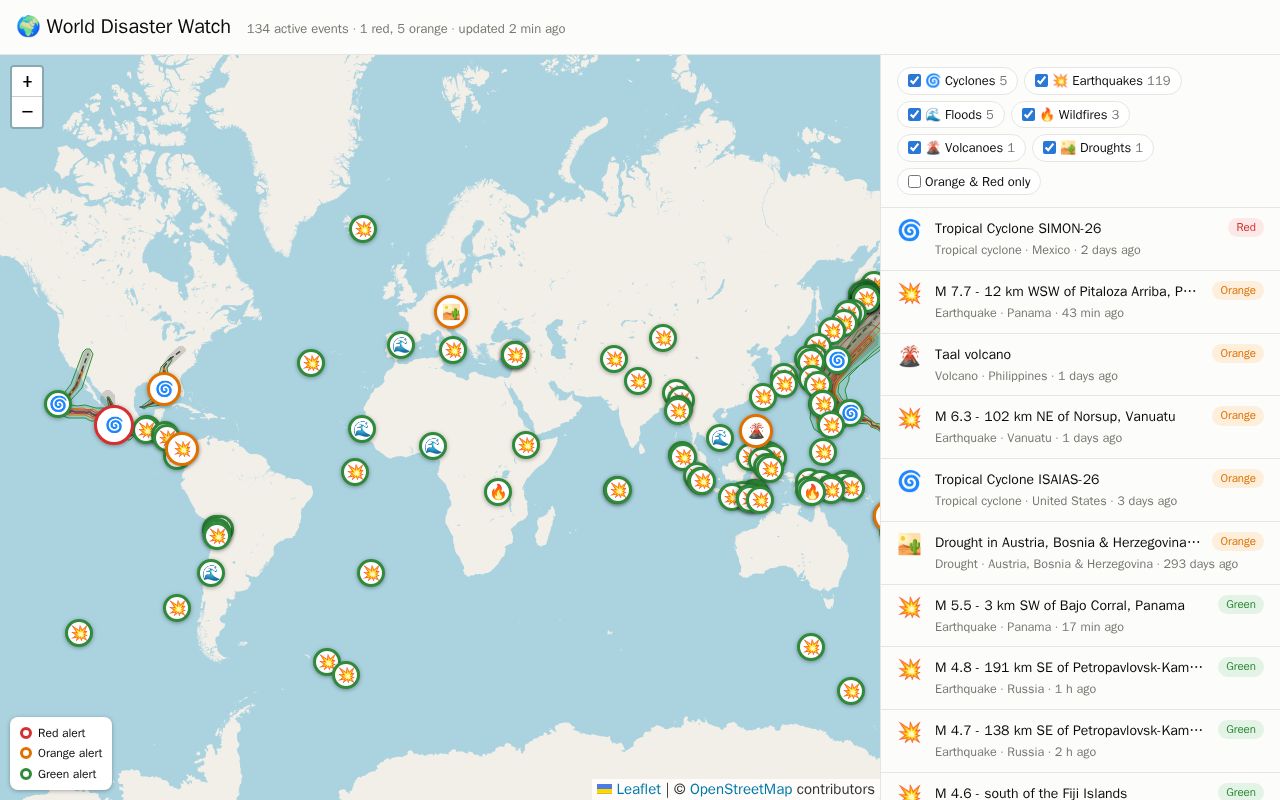The width and height of the screenshot is (1280, 800).
Task: Click the earthquake marker over Greenland
Action: point(363,229)
